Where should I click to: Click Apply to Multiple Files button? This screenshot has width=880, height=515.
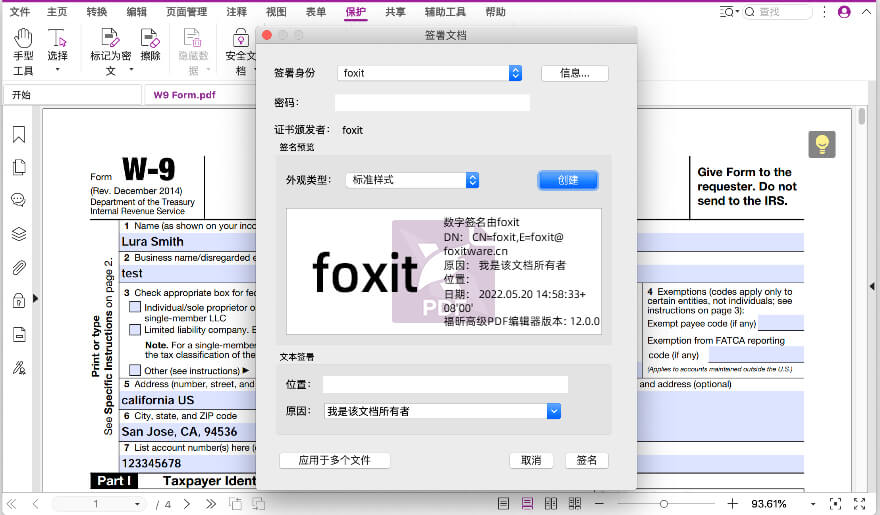(334, 461)
